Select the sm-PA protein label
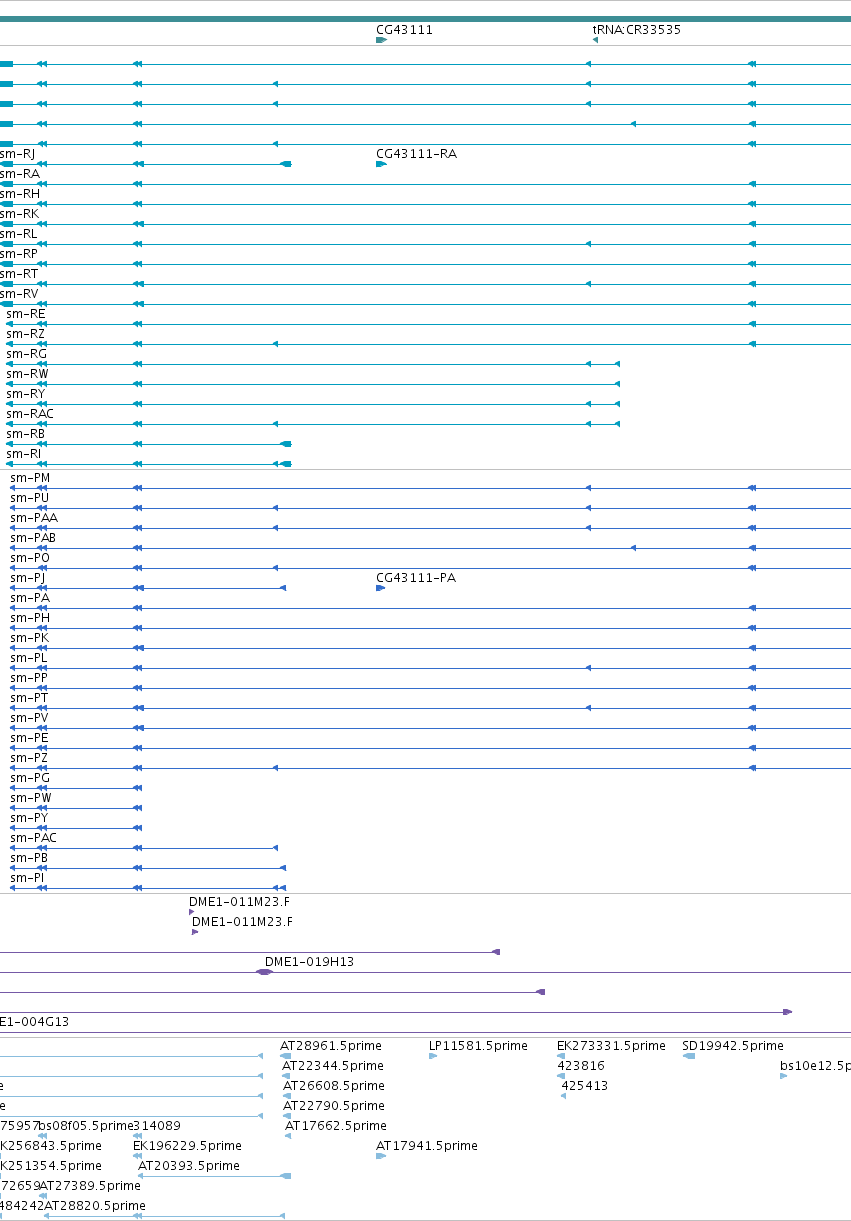Screen dimensions: 851x1221 (30, 598)
